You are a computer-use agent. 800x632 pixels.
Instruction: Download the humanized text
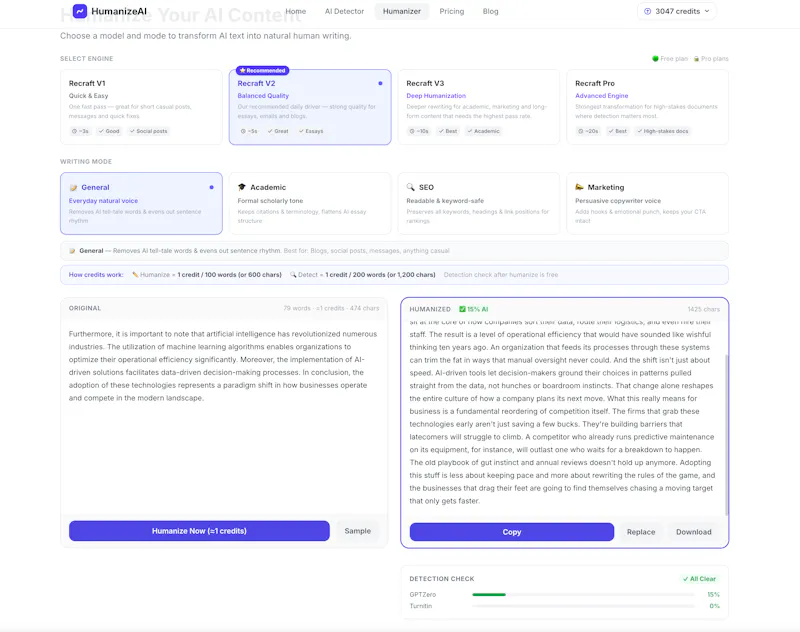coord(693,532)
